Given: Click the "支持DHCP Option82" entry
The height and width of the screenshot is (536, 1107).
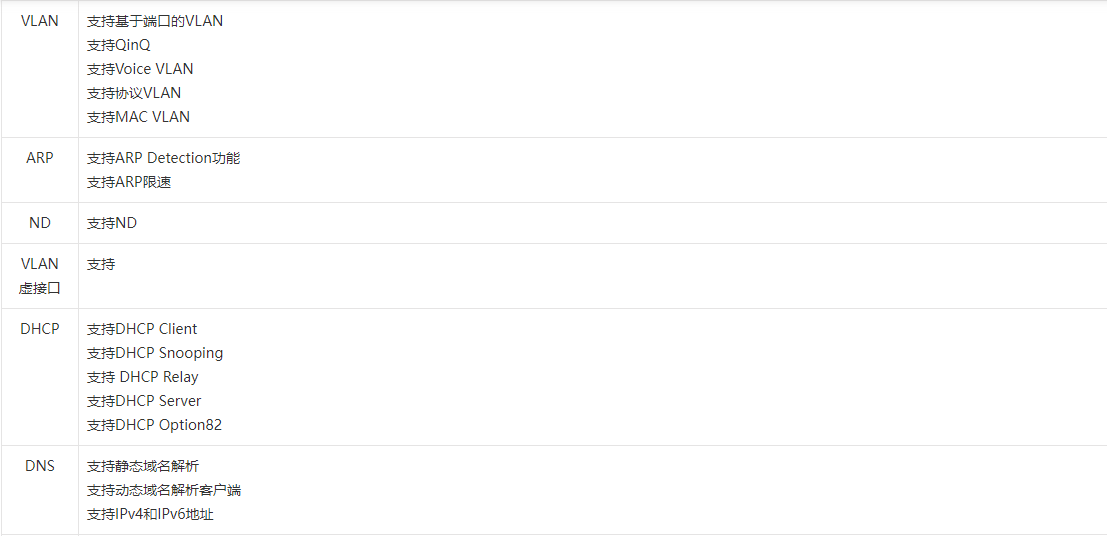Looking at the screenshot, I should 154,425.
